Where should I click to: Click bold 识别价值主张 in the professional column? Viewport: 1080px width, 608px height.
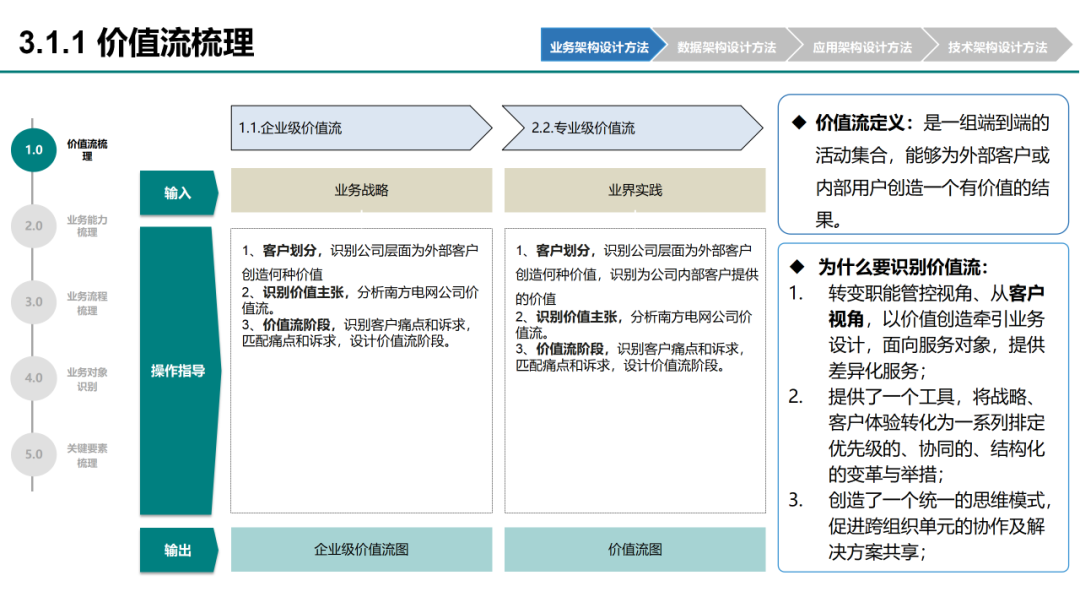click(577, 317)
